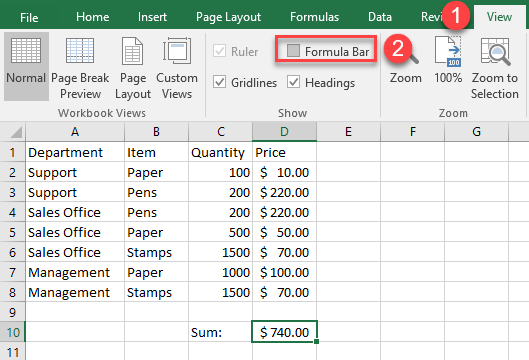This screenshot has height=360, width=529.
Task: Select the View ribbon tab
Action: (499, 17)
